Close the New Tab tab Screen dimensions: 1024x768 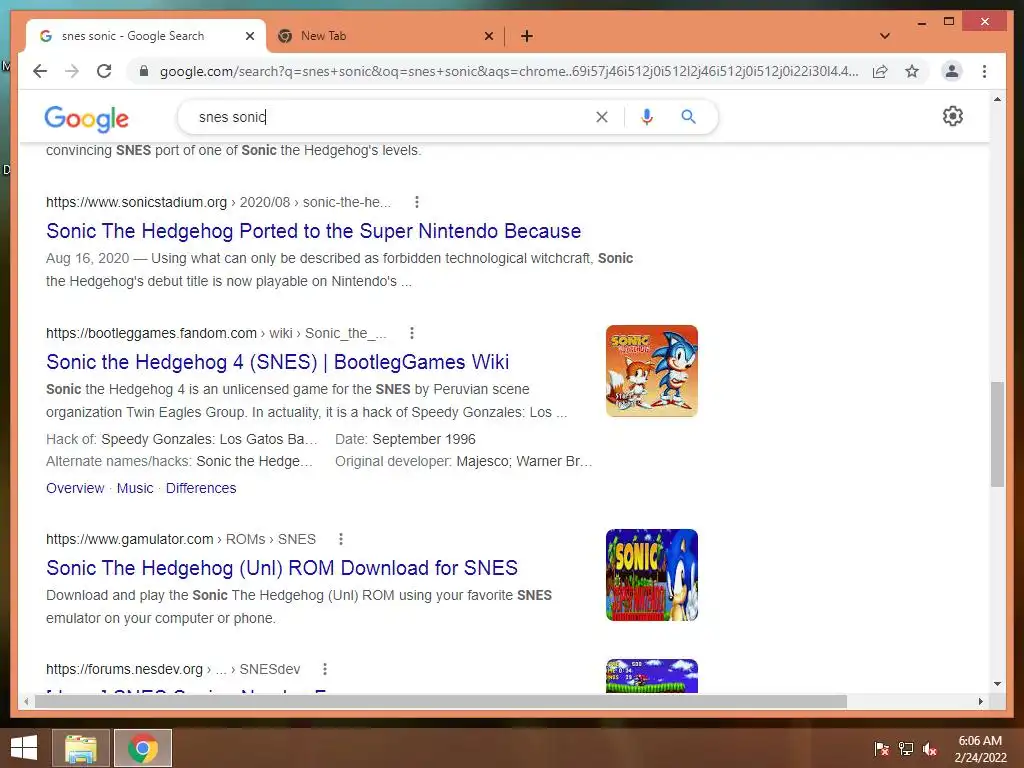(x=488, y=36)
